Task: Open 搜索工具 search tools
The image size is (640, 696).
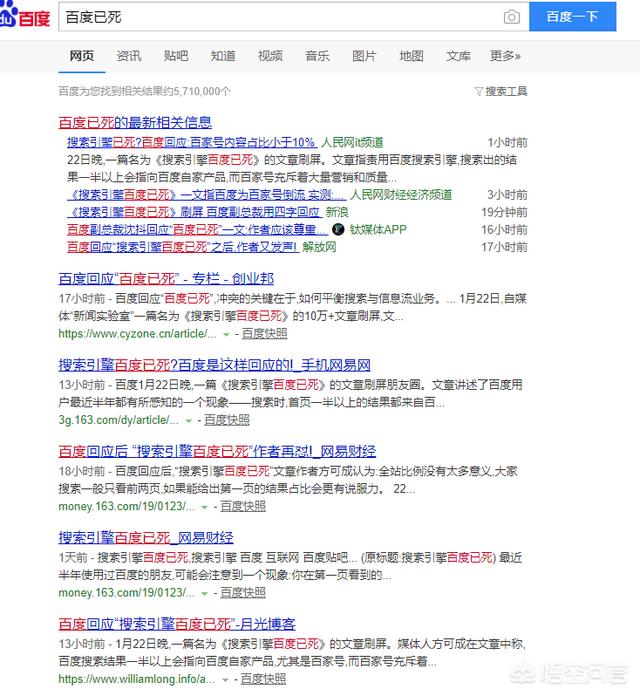Action: 506,91
